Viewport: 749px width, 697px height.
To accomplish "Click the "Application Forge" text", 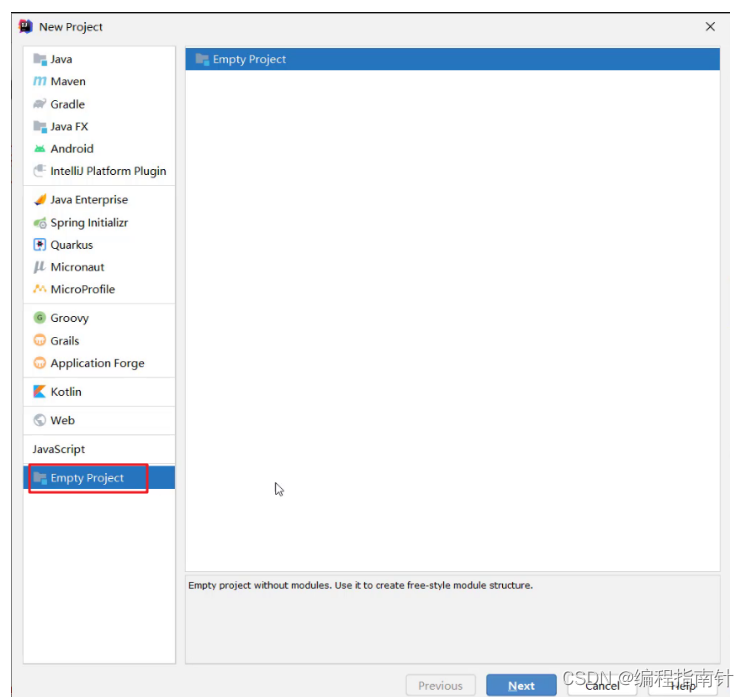I will (97, 363).
